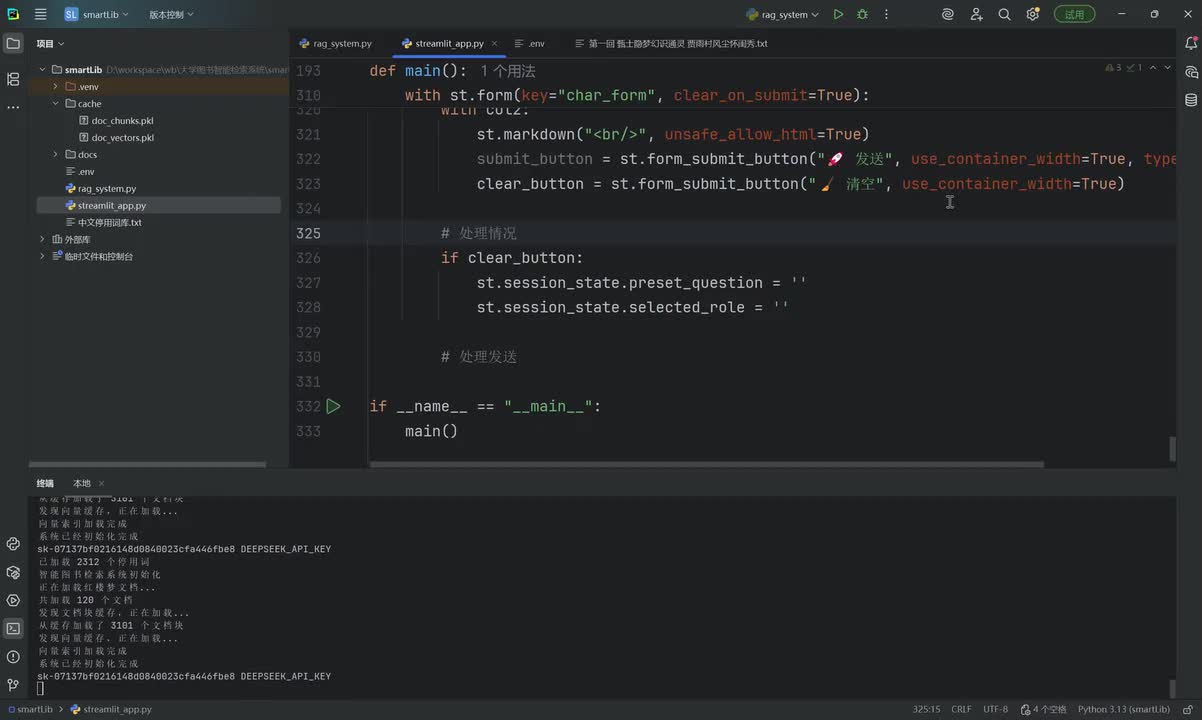Close the streamlit_app.py tab
Screen dimensions: 1202x720
tap(494, 44)
